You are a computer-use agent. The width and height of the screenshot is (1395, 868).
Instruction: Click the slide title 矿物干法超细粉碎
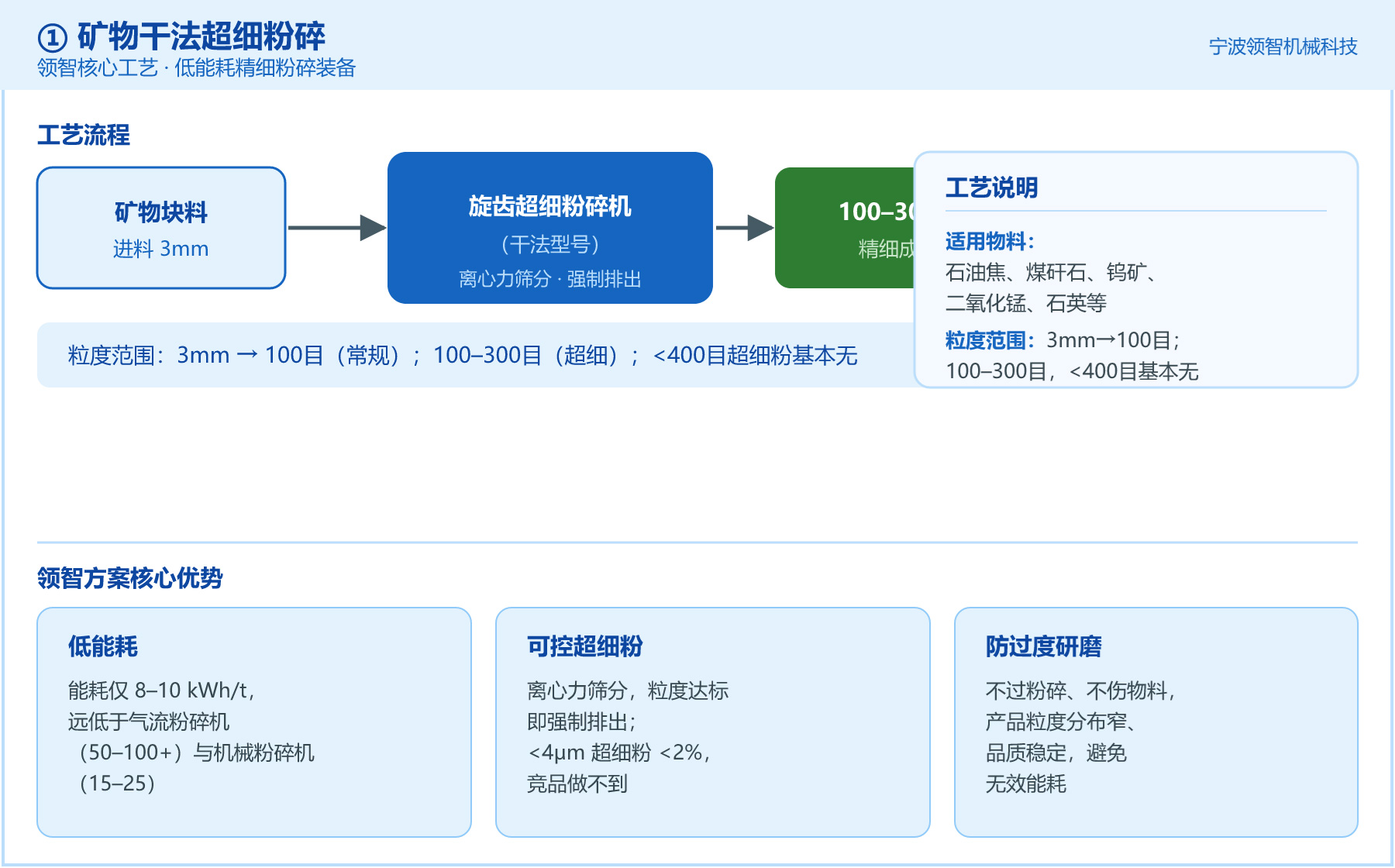[x=201, y=36]
